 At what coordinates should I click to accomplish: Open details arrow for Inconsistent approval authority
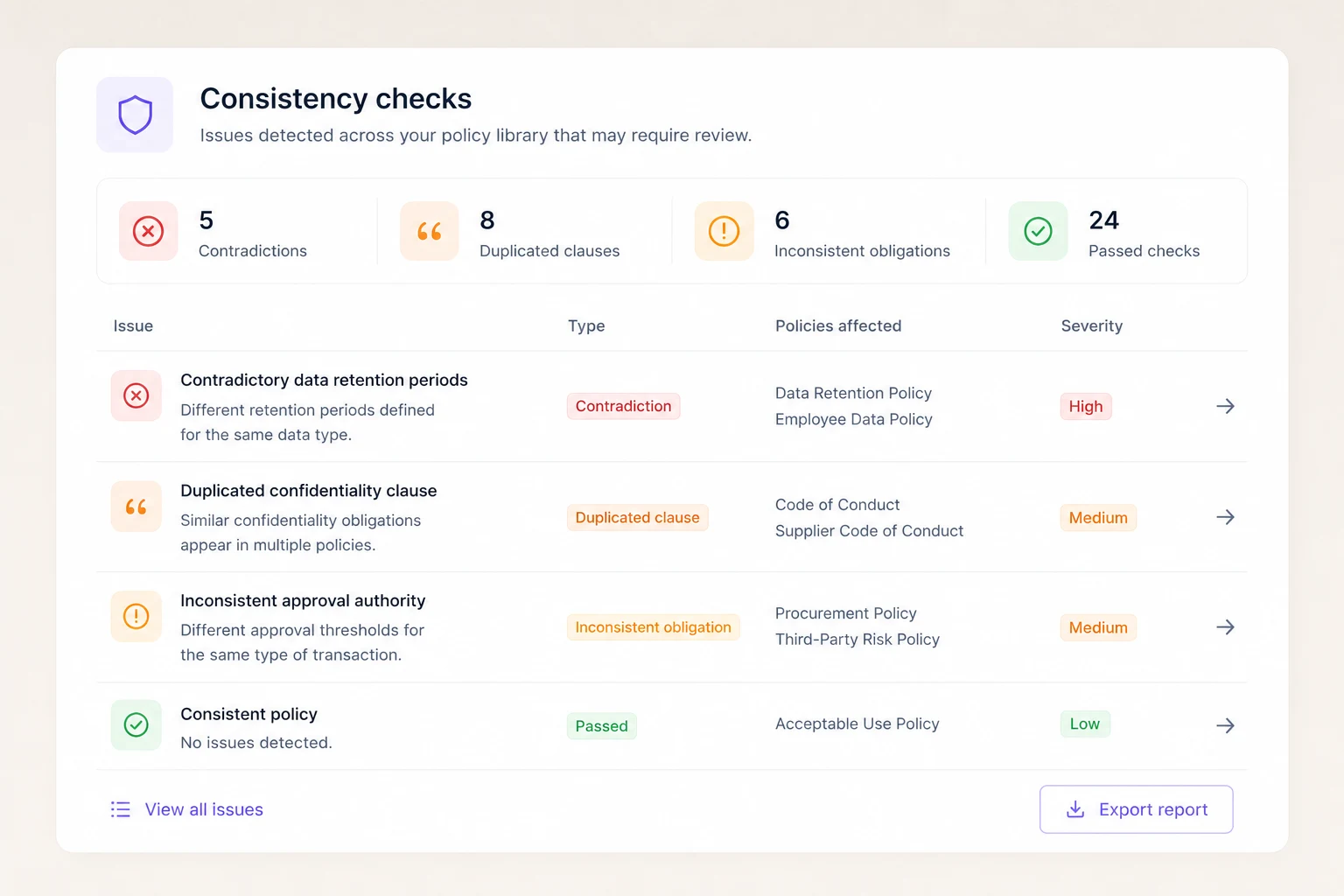pyautogui.click(x=1226, y=627)
